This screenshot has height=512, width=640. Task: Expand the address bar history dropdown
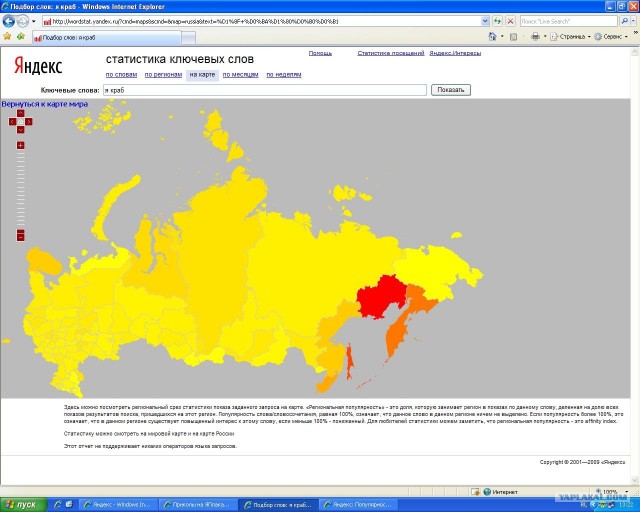coord(485,21)
